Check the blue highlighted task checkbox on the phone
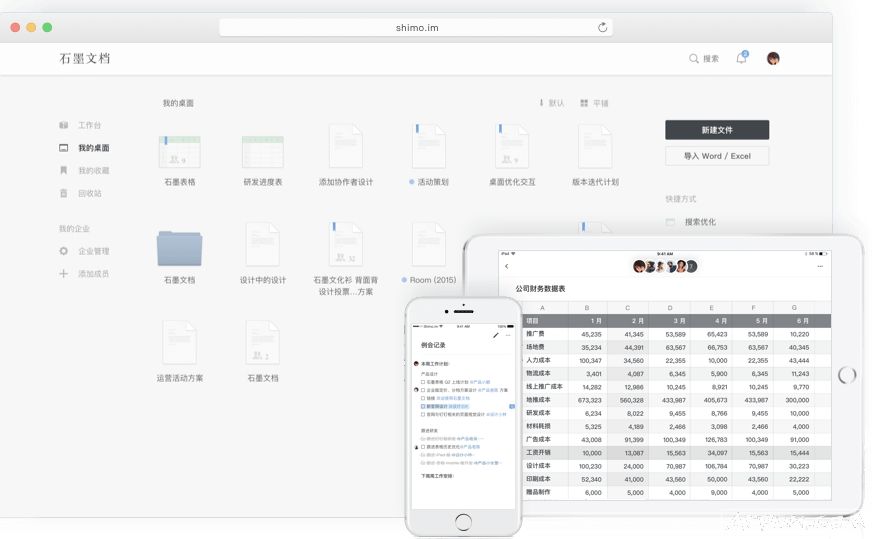Image resolution: width=872 pixels, height=539 pixels. [x=423, y=407]
